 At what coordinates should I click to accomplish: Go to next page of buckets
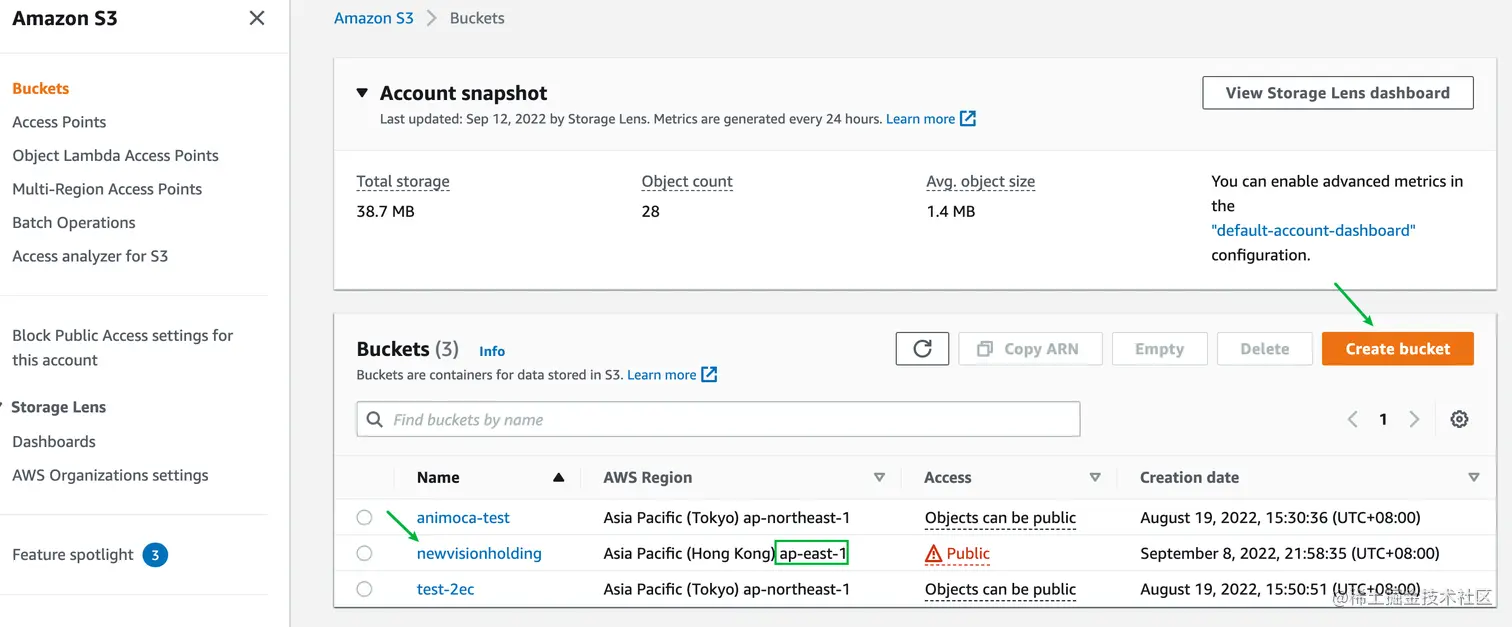(1414, 419)
